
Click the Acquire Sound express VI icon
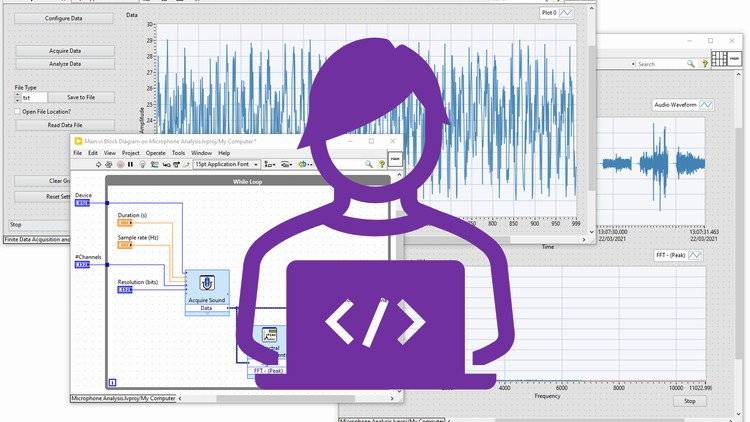click(207, 283)
